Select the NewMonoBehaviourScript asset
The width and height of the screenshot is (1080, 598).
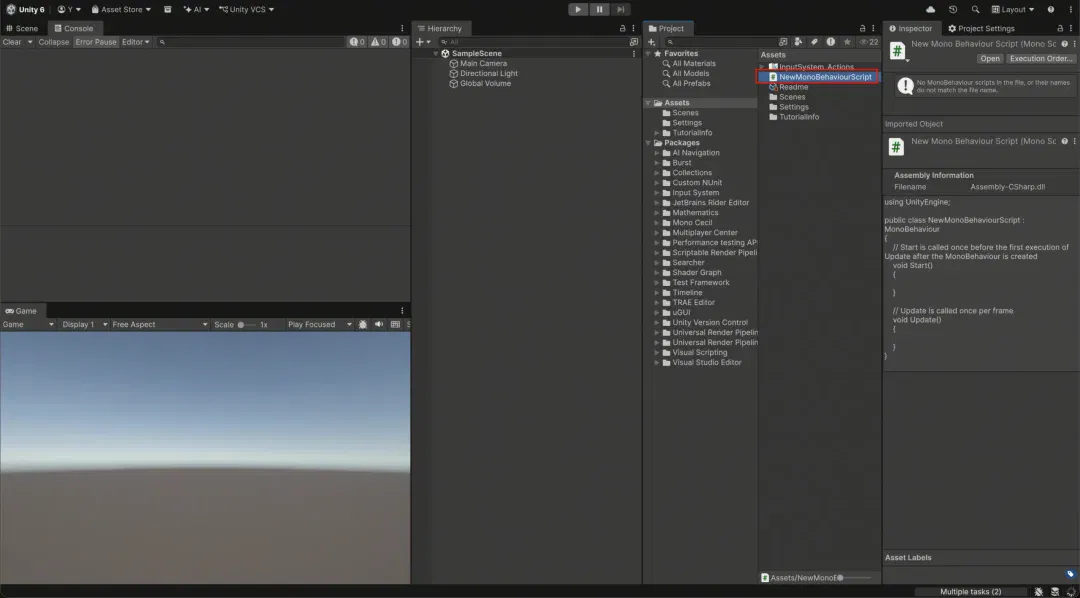click(820, 77)
